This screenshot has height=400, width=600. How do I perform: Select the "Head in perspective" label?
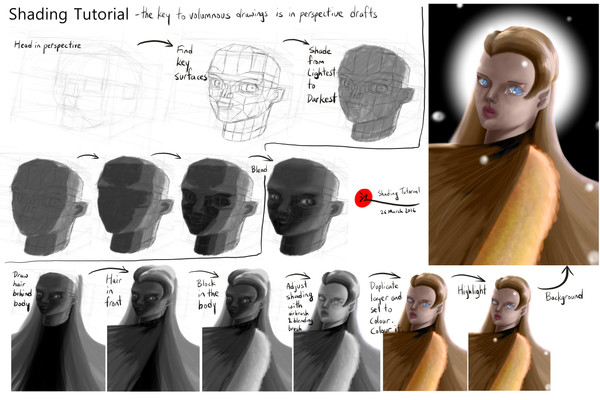(x=47, y=46)
